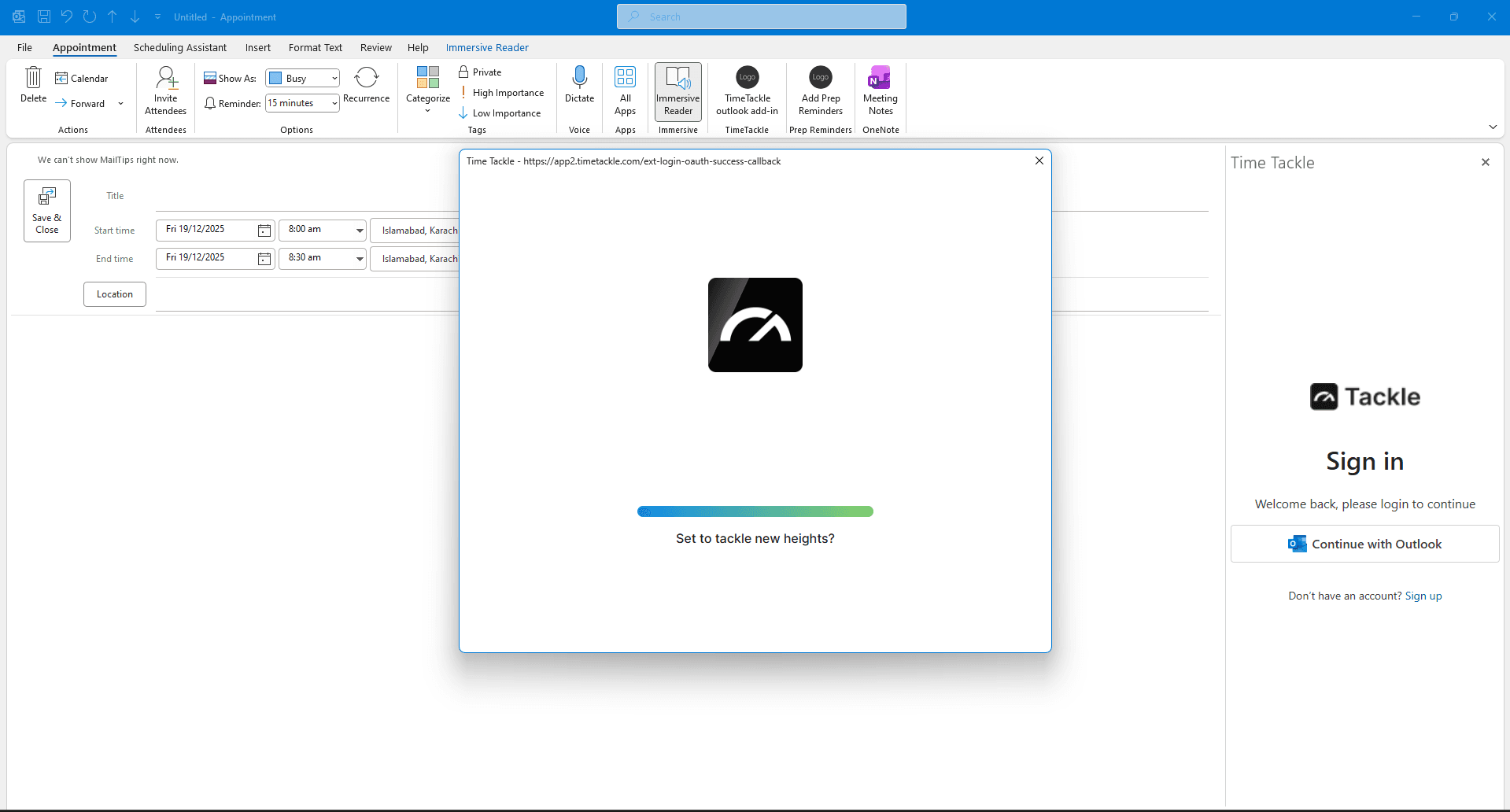Collapse the ribbon chevron
The height and width of the screenshot is (812, 1510).
(1493, 127)
